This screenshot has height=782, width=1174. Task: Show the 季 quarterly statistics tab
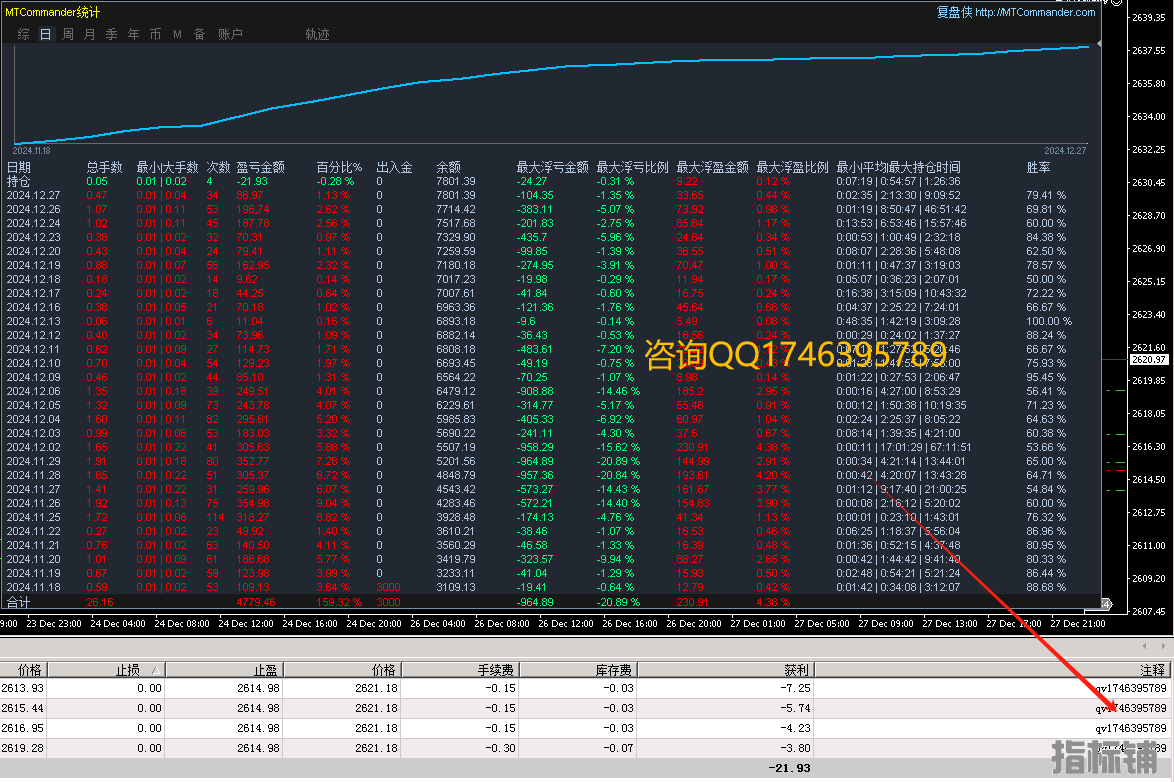point(111,34)
